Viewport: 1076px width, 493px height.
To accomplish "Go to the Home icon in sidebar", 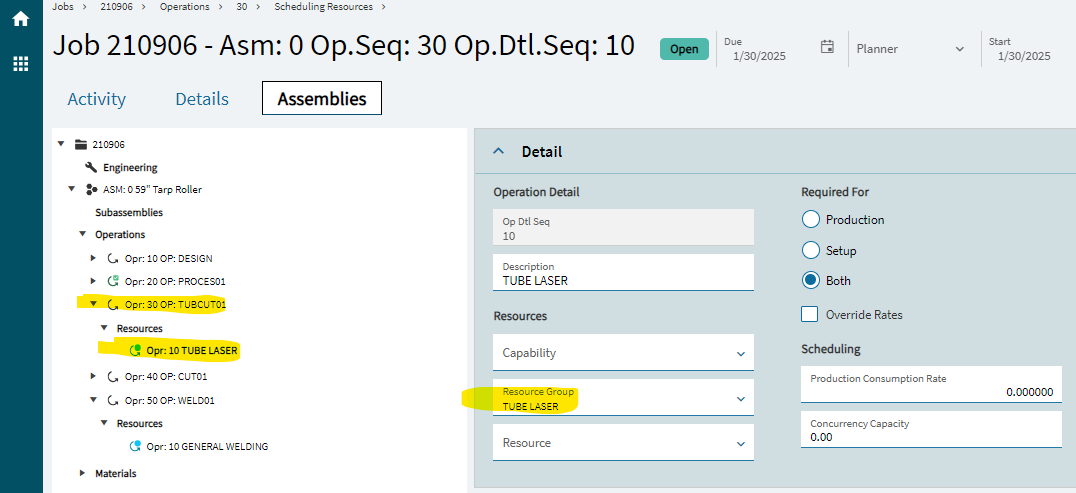I will pos(21,19).
